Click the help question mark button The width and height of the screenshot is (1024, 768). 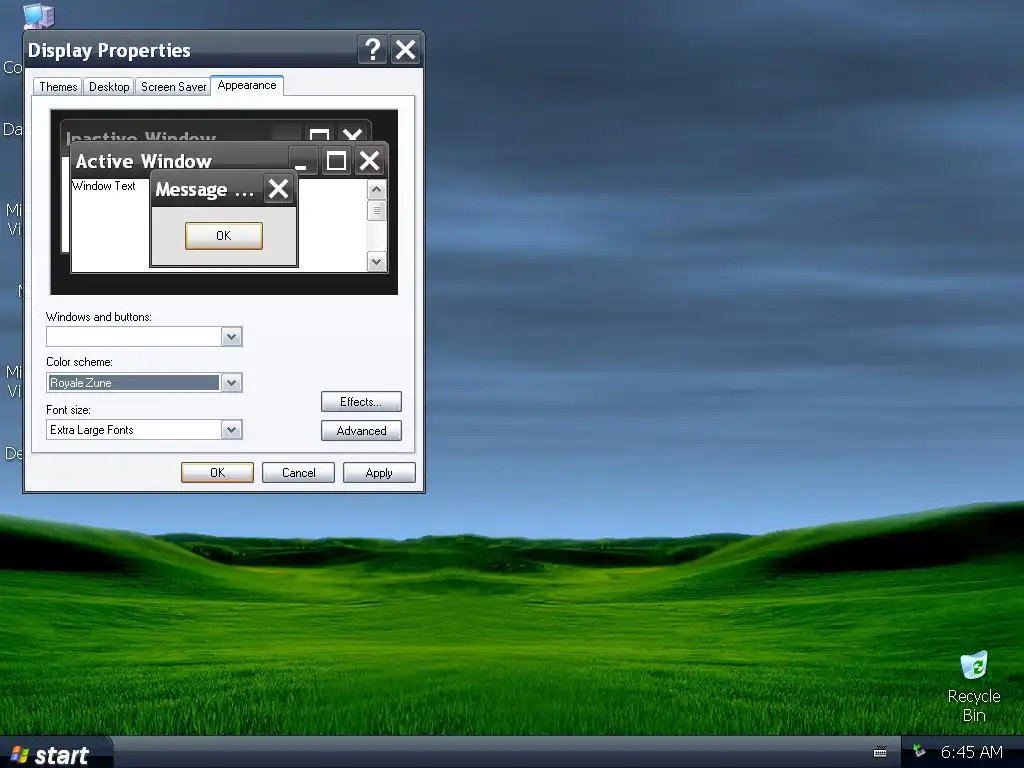point(373,50)
